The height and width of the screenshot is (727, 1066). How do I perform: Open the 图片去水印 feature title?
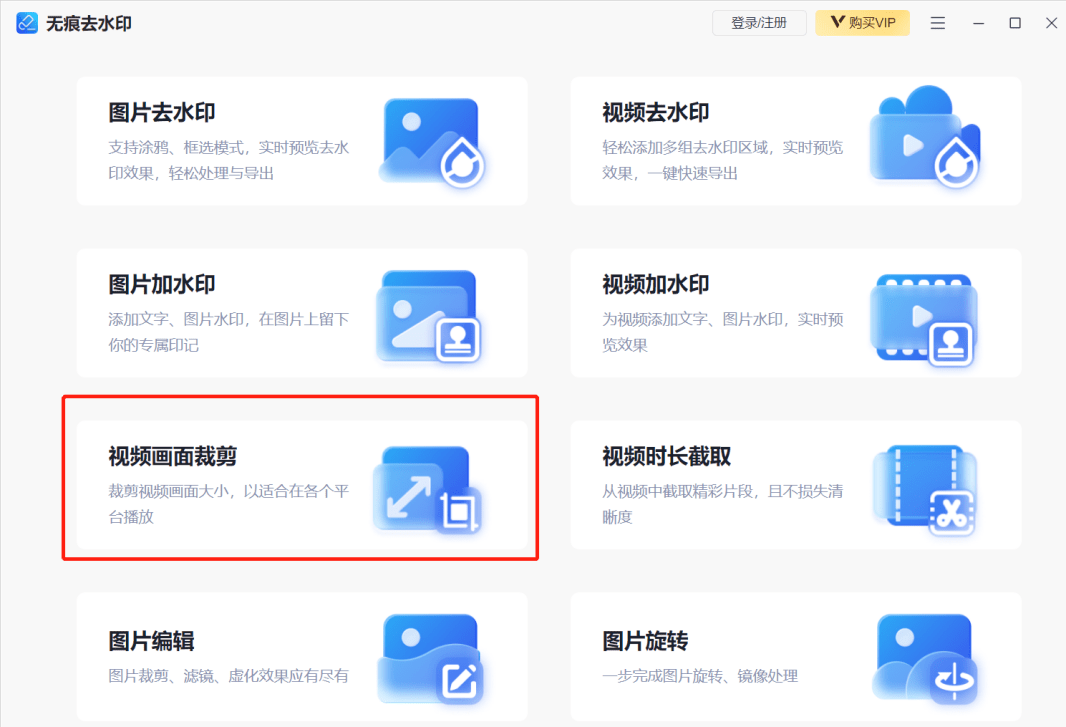pyautogui.click(x=162, y=113)
